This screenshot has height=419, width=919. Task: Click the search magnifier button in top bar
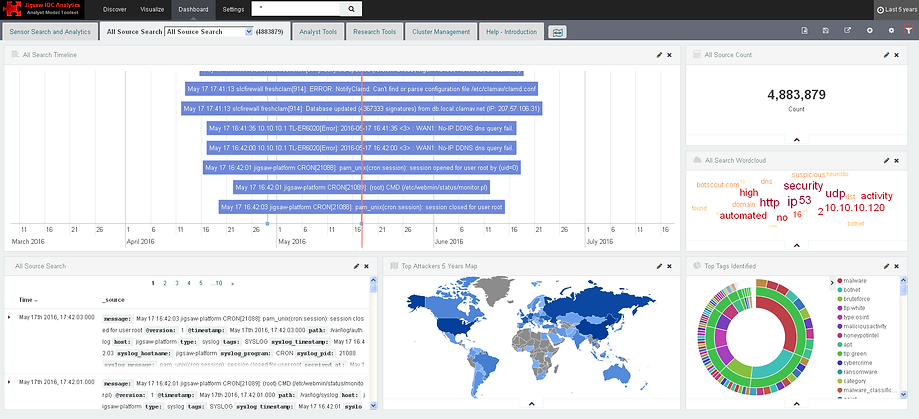pyautogui.click(x=351, y=9)
